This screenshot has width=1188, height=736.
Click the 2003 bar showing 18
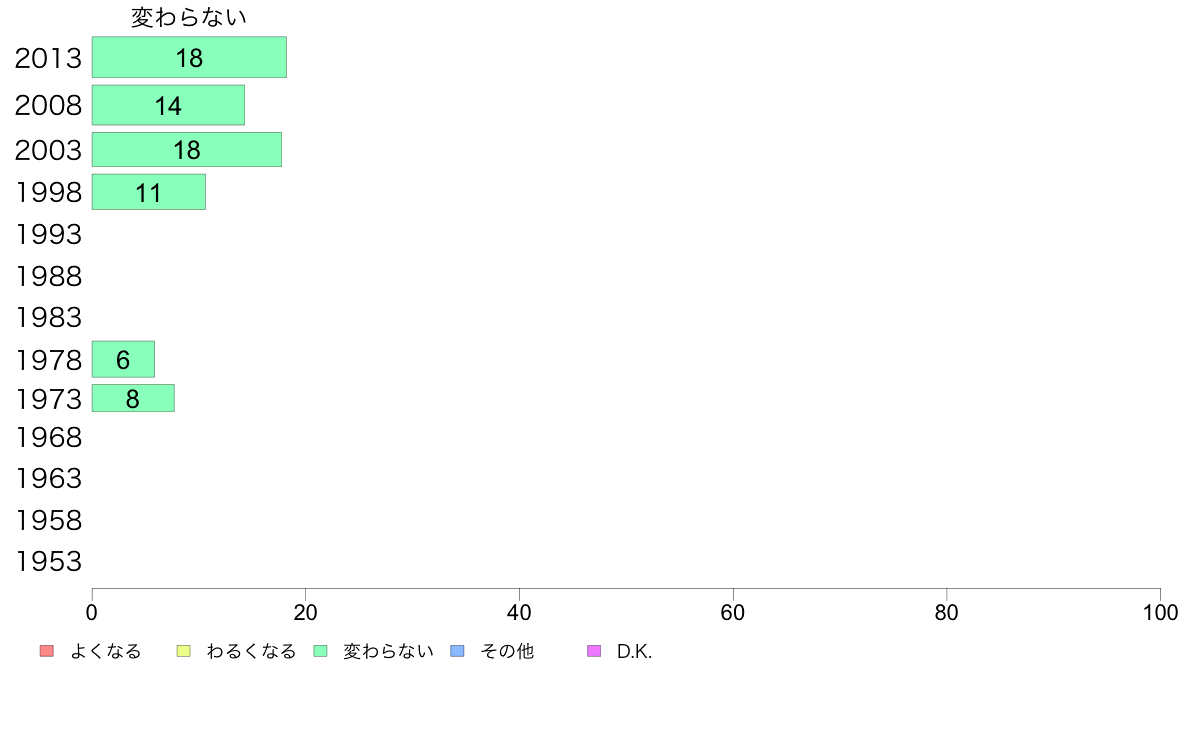pyautogui.click(x=187, y=150)
